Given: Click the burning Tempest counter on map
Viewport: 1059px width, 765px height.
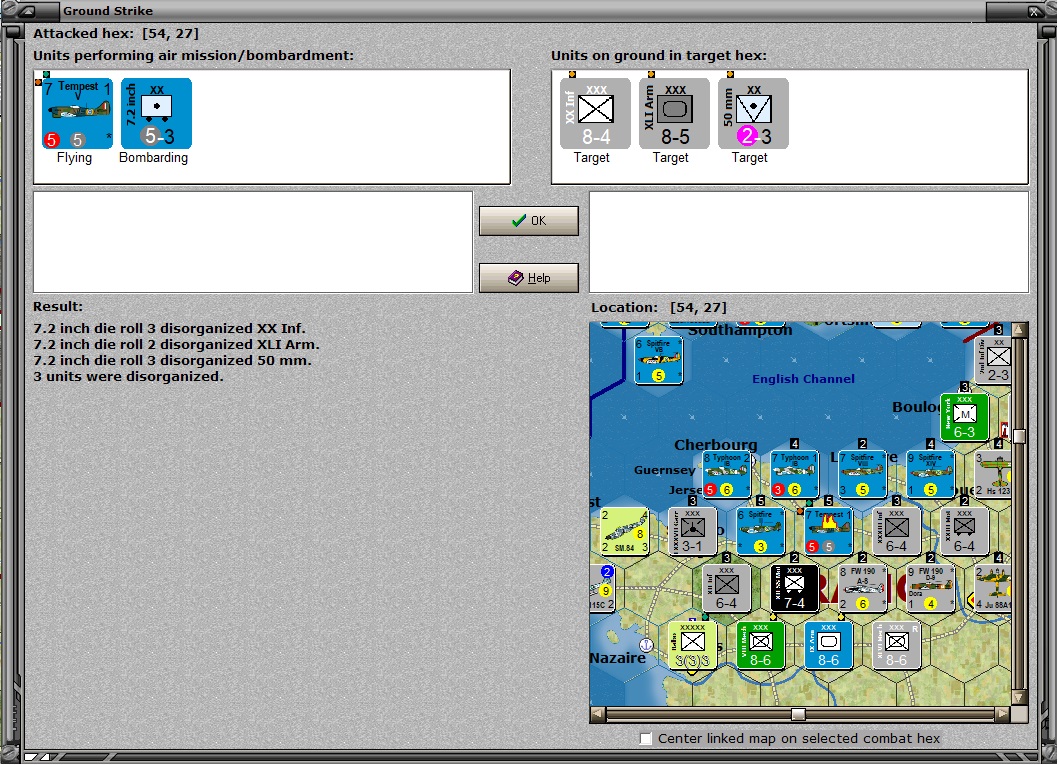Looking at the screenshot, I should 829,531.
